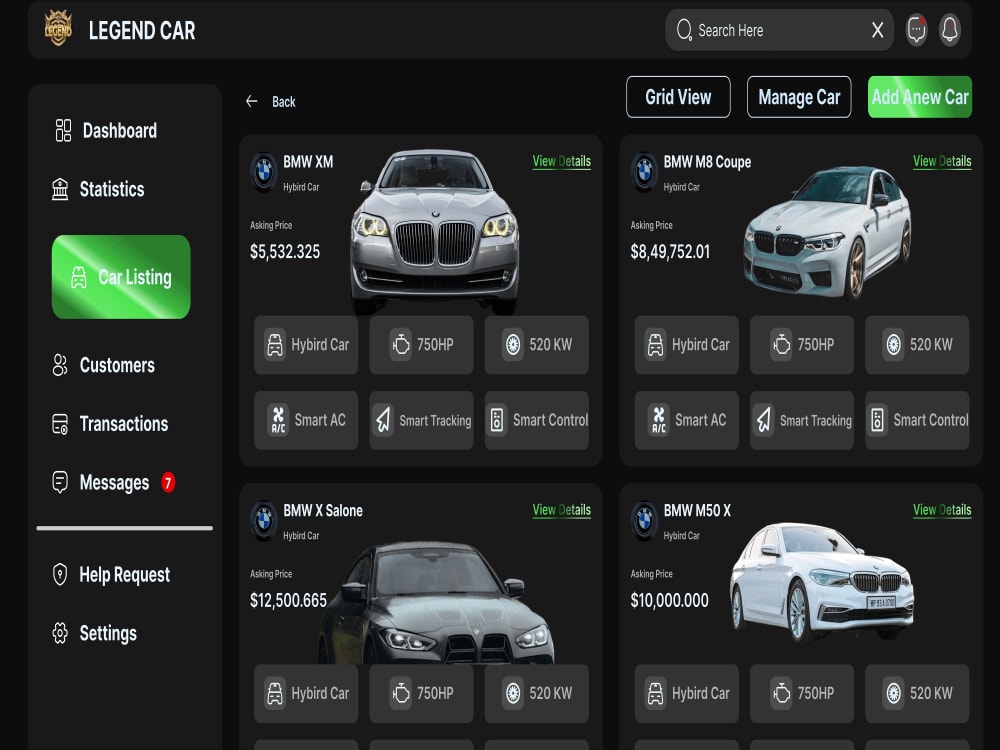Click 750HP chip on M8 Coupe card
The width and height of the screenshot is (1000, 750).
click(x=802, y=345)
